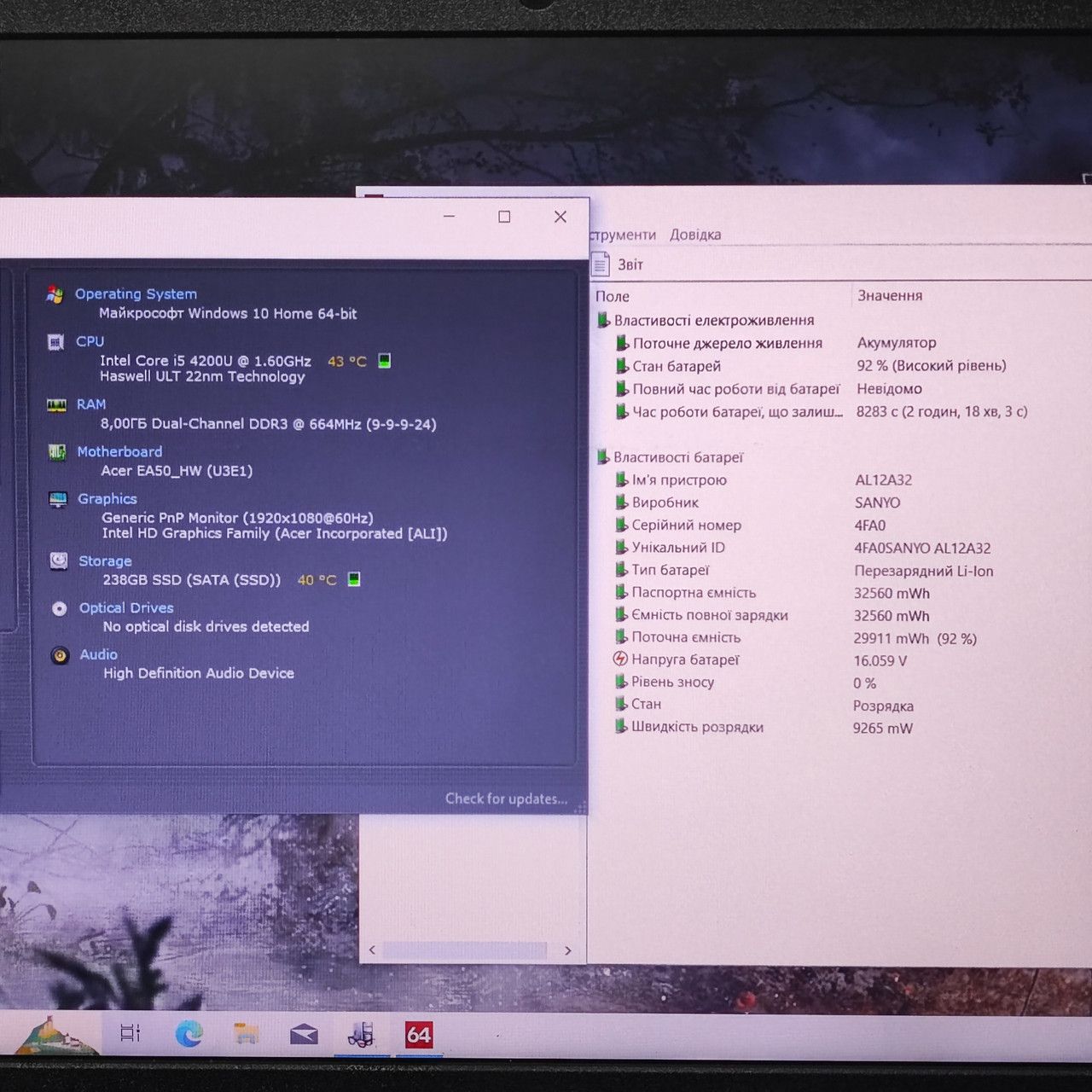Click Check for updates in Speccy
The image size is (1092, 1092).
(506, 799)
